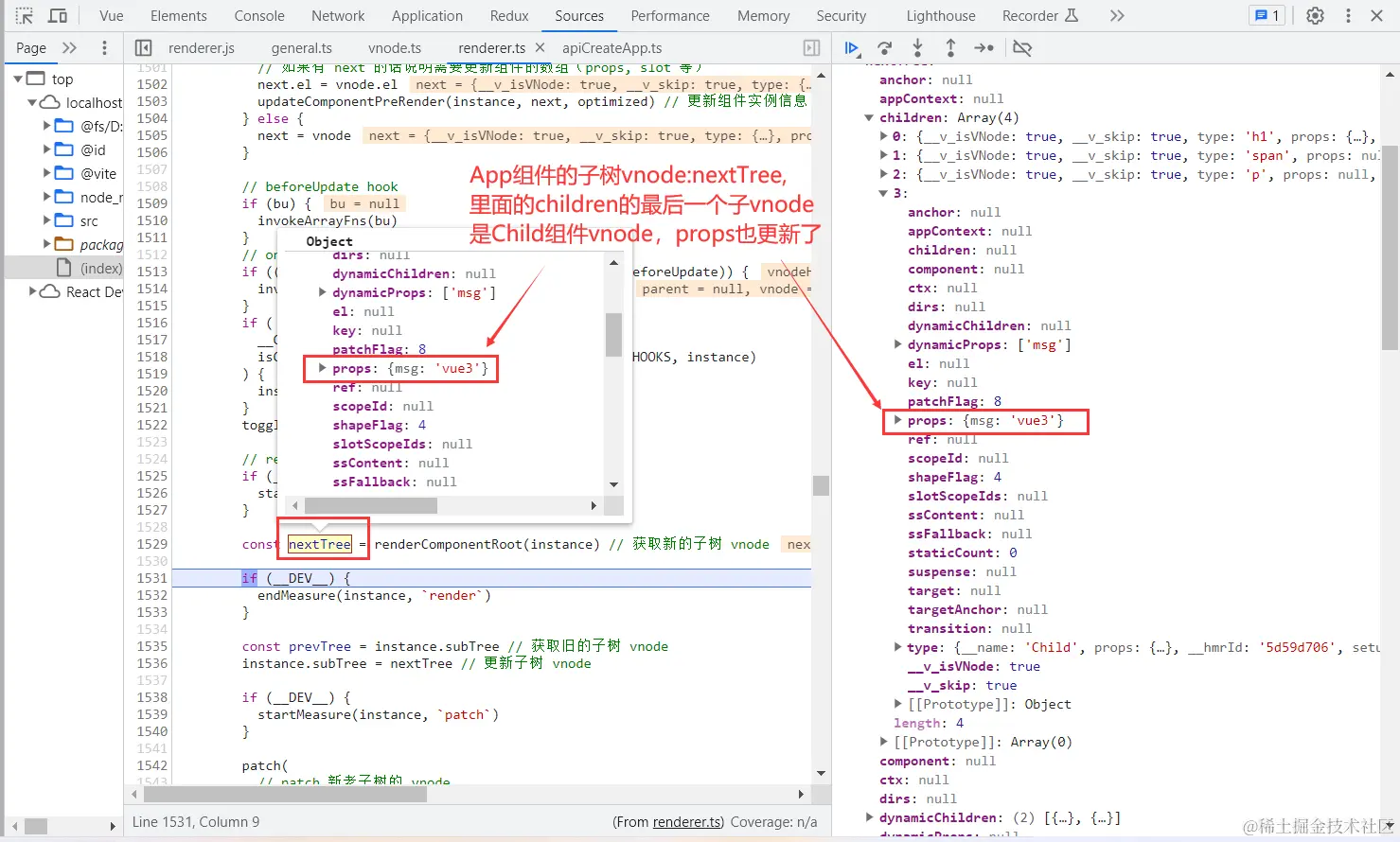Step out of the current function
The image size is (1400, 842).
[x=950, y=48]
